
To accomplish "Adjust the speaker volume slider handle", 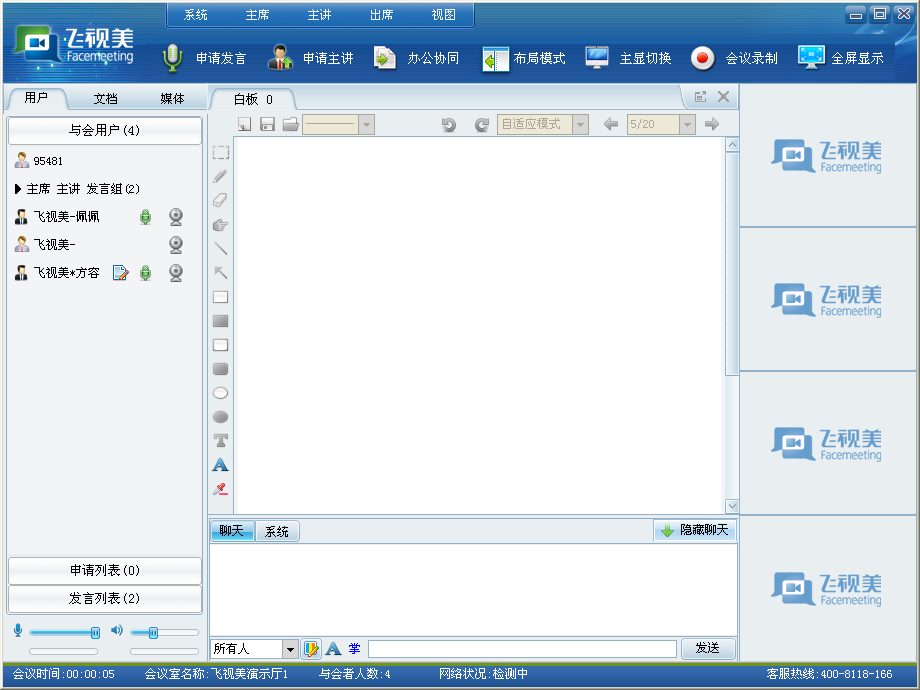I will click(153, 632).
